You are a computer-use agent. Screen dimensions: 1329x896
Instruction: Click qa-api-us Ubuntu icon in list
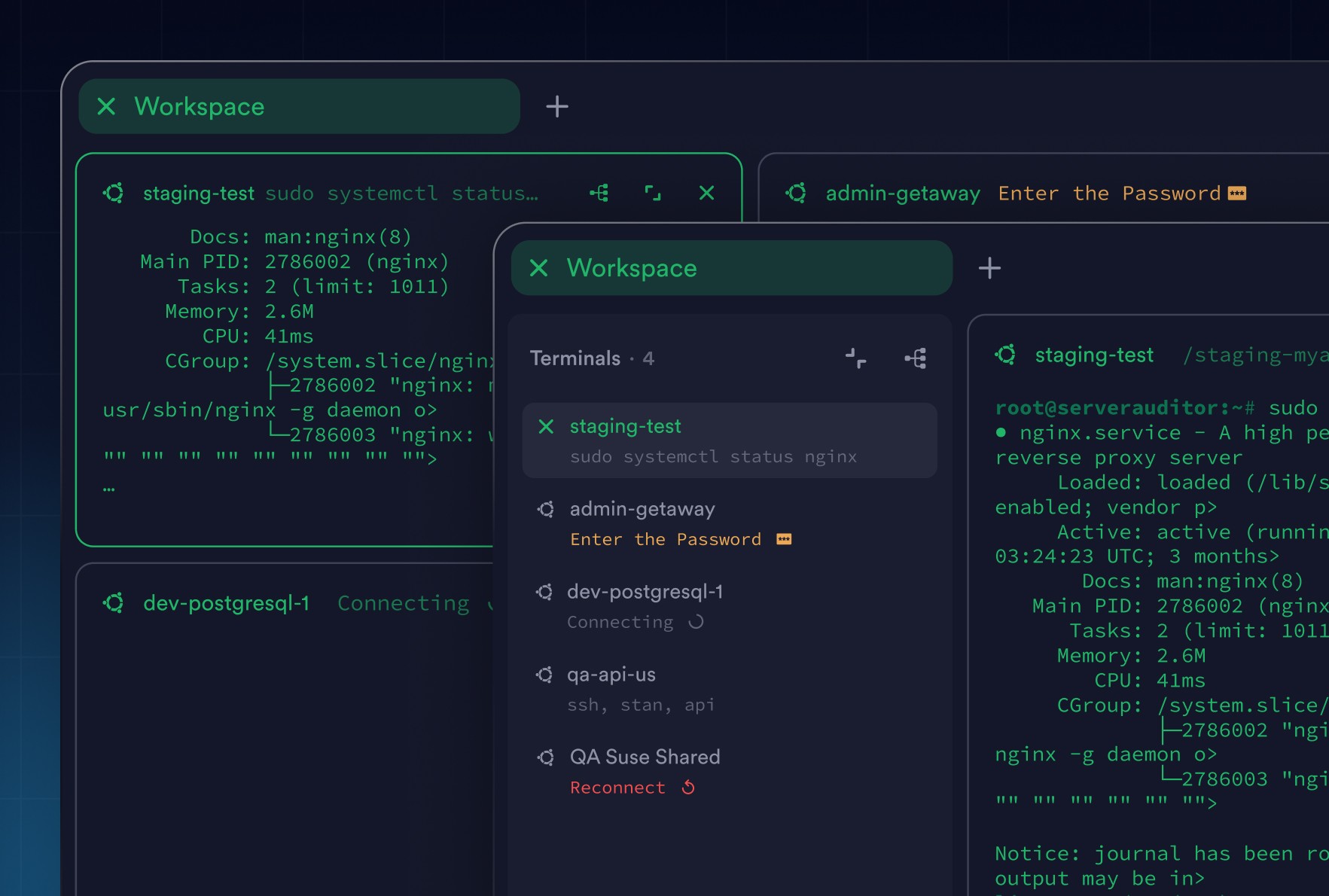pos(544,675)
